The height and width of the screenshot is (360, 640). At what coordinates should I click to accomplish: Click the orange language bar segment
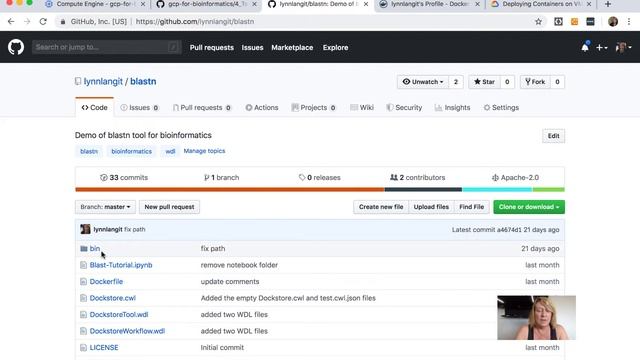tap(230, 189)
